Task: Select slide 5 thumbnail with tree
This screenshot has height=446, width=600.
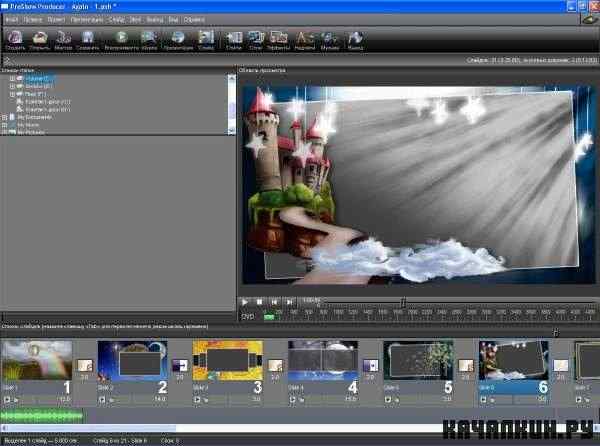Action: click(x=418, y=361)
